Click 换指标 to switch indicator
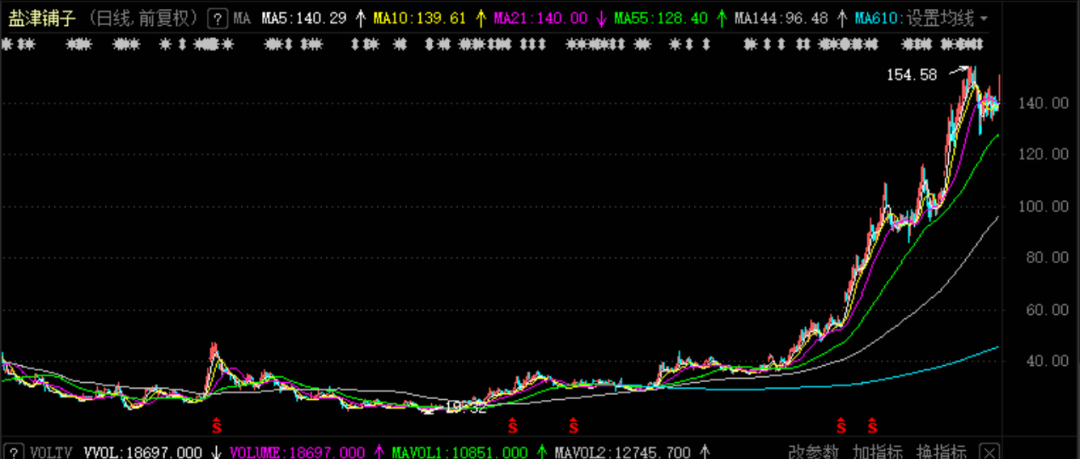The height and width of the screenshot is (459, 1080). tap(942, 452)
